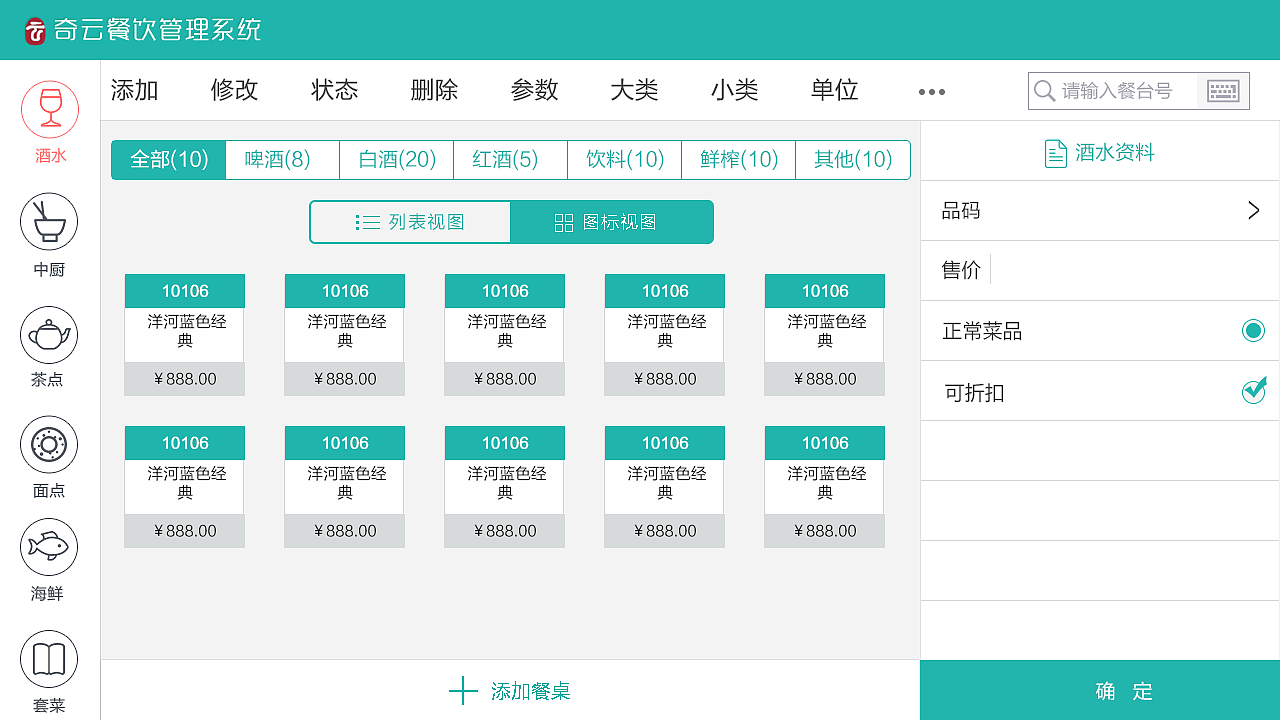1280x720 pixels.
Task: Switch to the 红酒(5) tab
Action: pyautogui.click(x=510, y=160)
